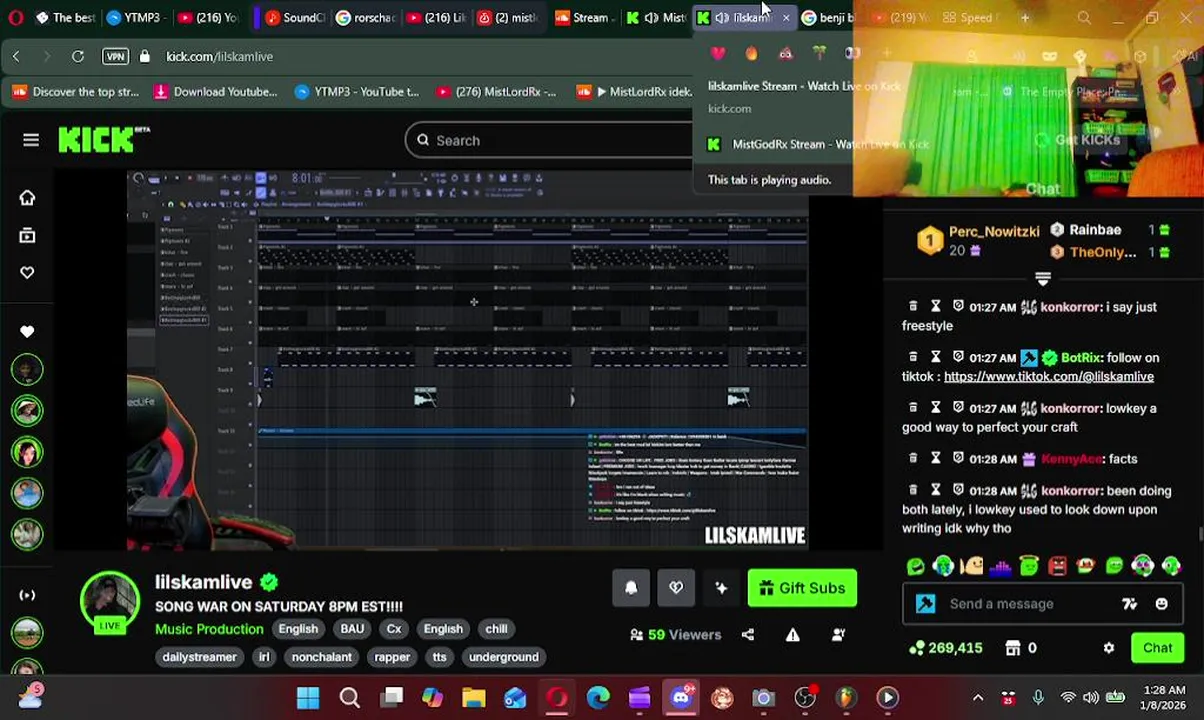The height and width of the screenshot is (720, 1204).
Task: Click the red angry face emote
Action: (x=1058, y=567)
